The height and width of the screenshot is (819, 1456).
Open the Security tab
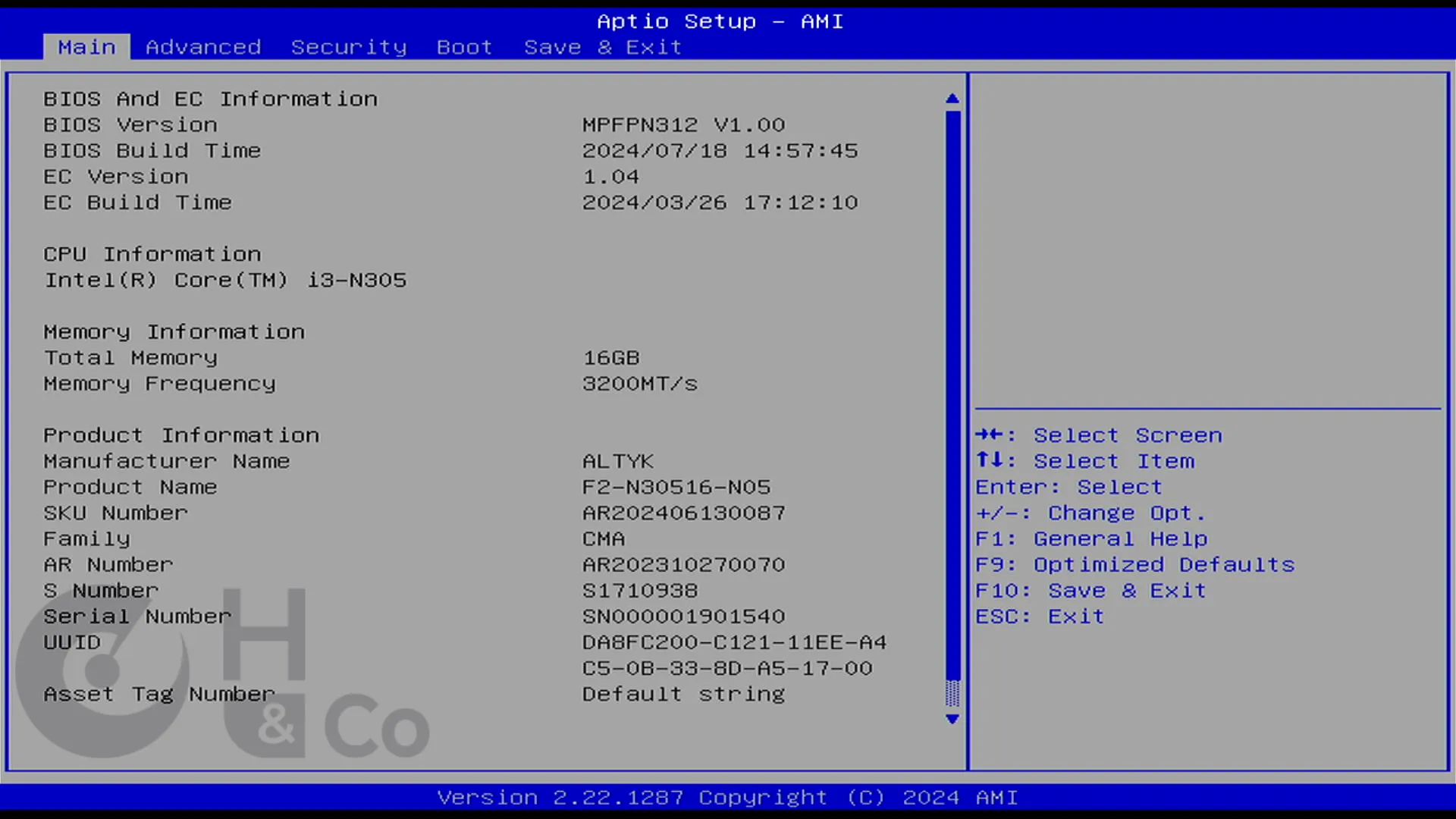(x=349, y=47)
